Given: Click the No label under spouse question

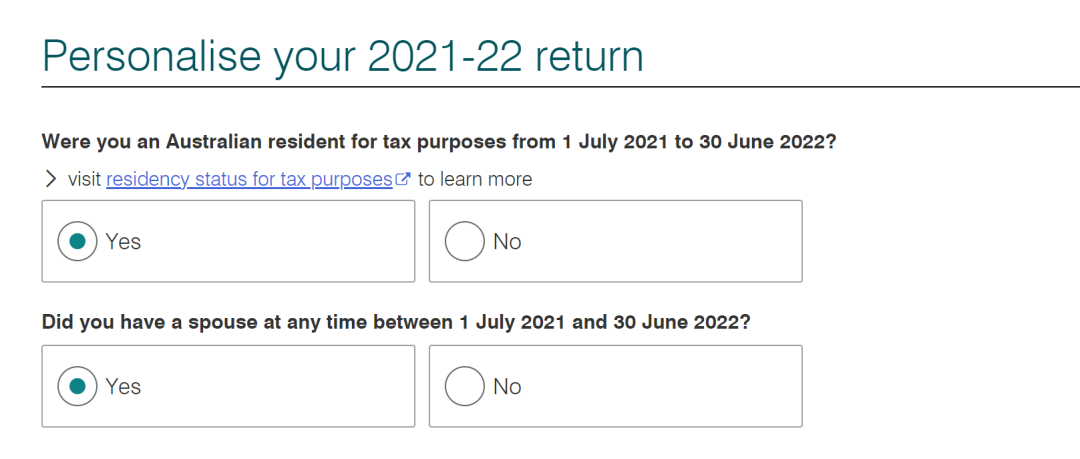Looking at the screenshot, I should coord(508,386).
